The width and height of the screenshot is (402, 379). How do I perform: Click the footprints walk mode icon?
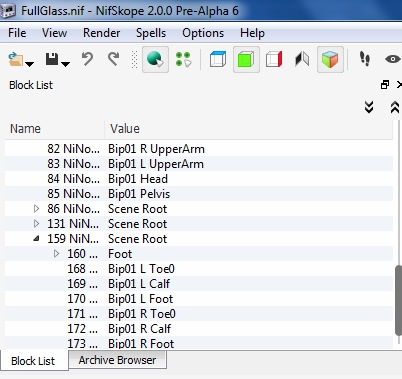(x=365, y=59)
